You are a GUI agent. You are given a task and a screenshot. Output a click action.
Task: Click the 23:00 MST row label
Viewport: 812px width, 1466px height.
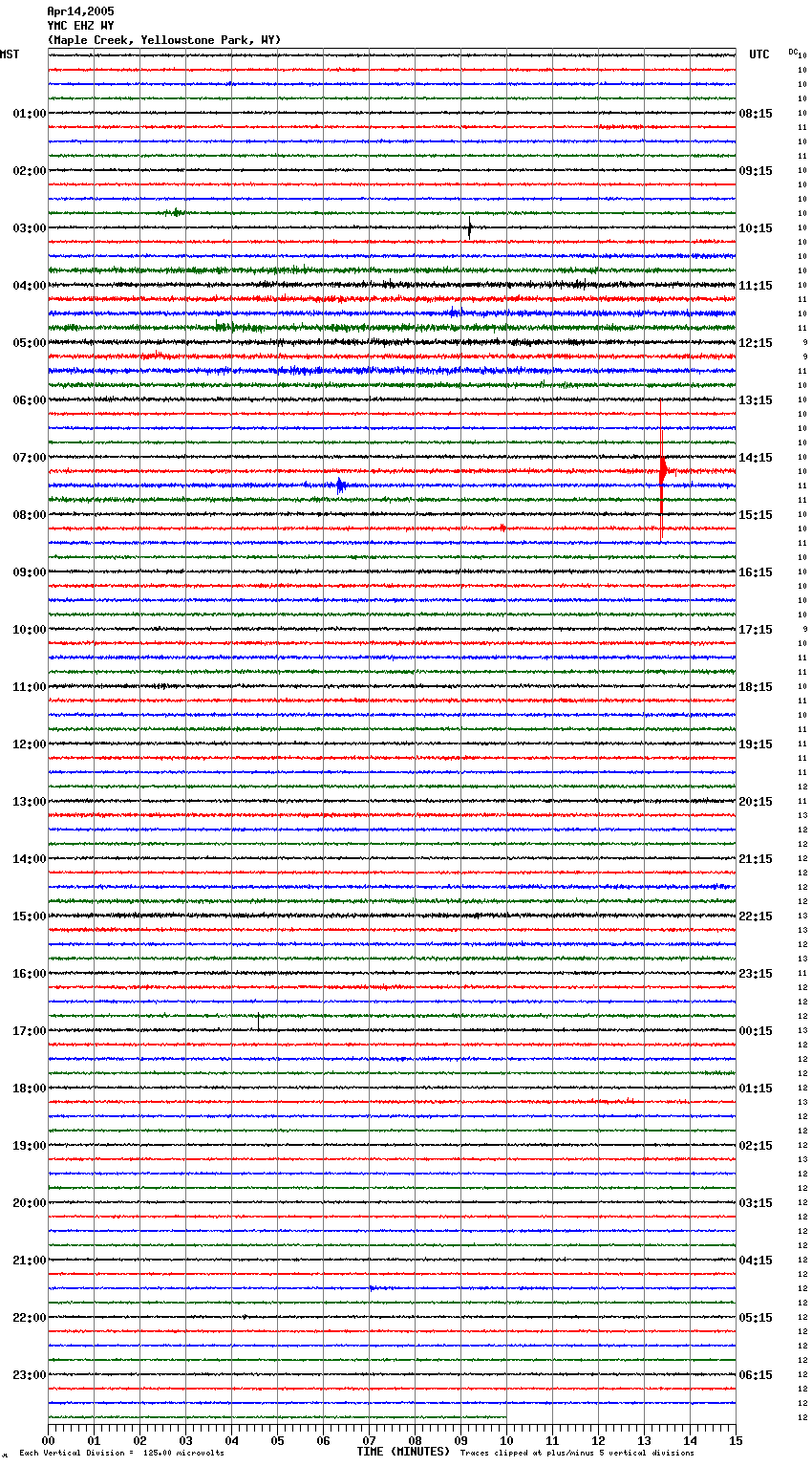point(30,1375)
